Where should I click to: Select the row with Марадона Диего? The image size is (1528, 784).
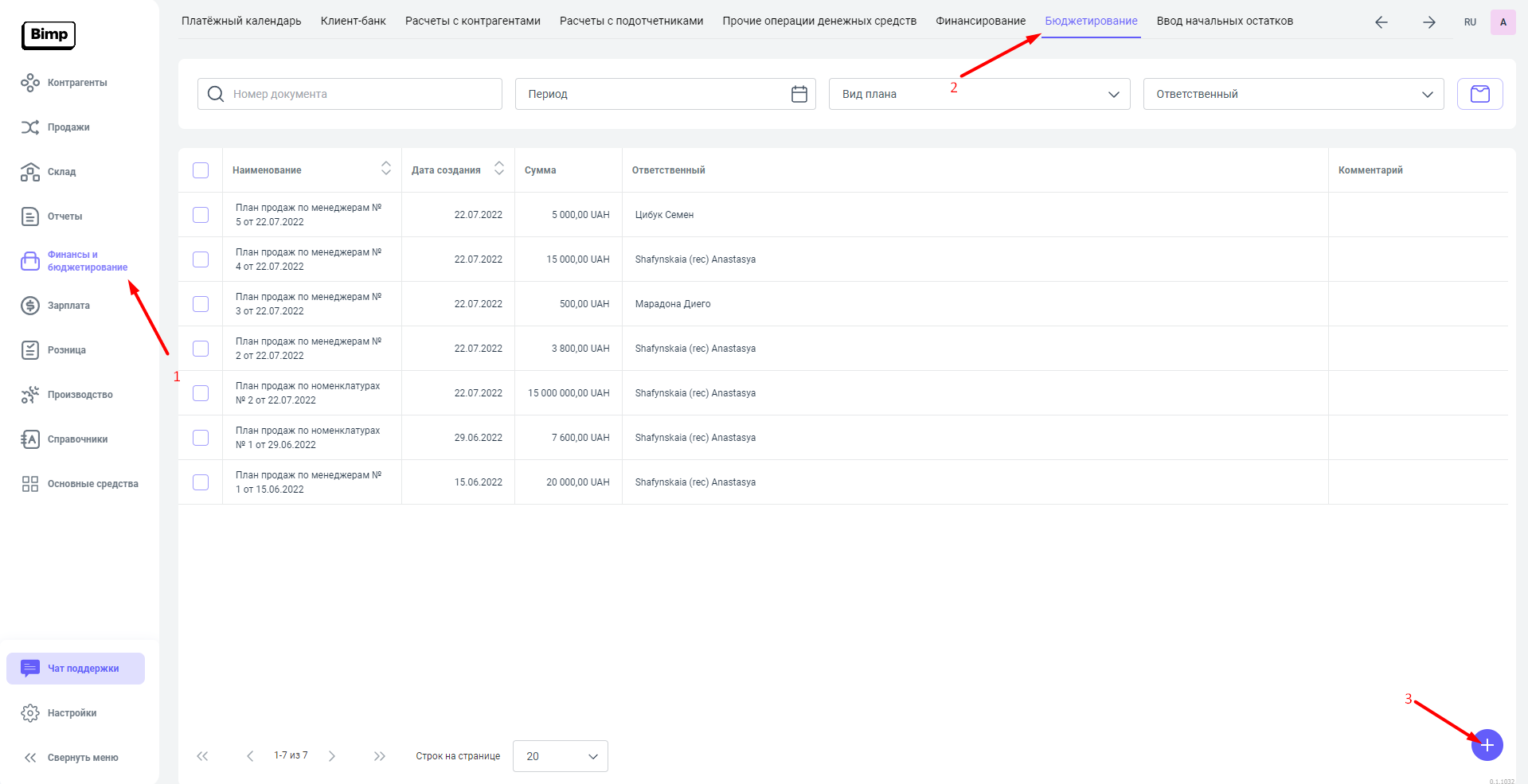201,304
